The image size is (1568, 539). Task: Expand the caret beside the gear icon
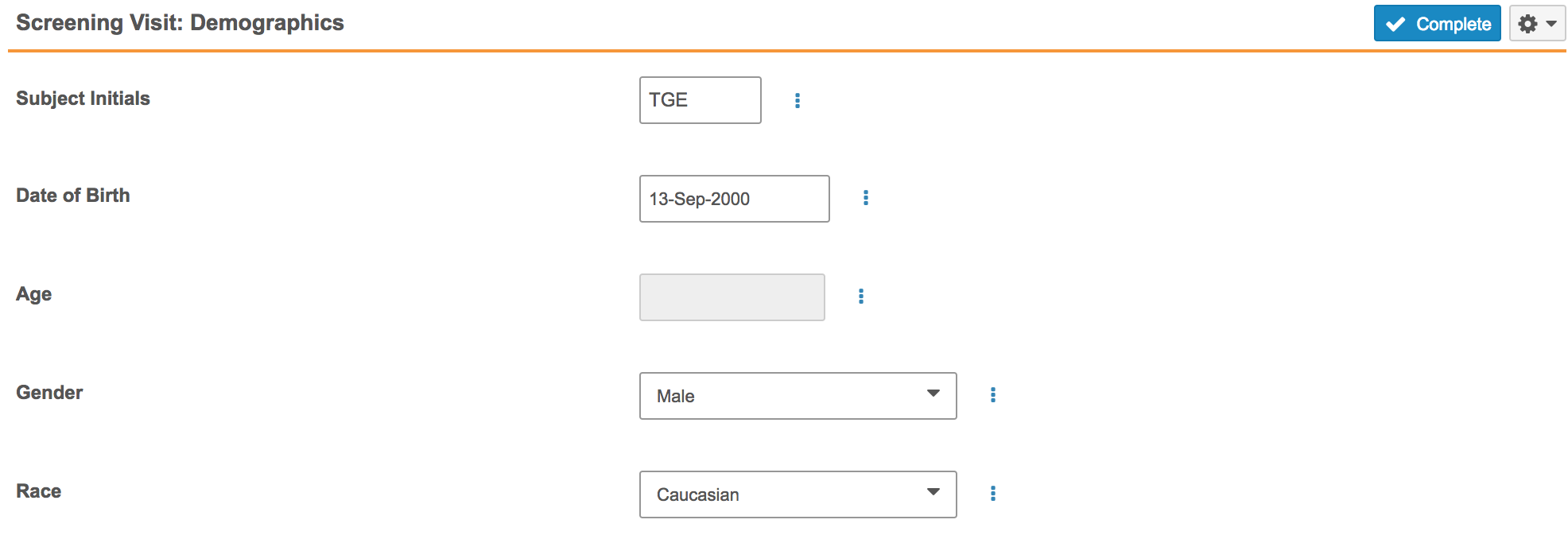point(1551,24)
